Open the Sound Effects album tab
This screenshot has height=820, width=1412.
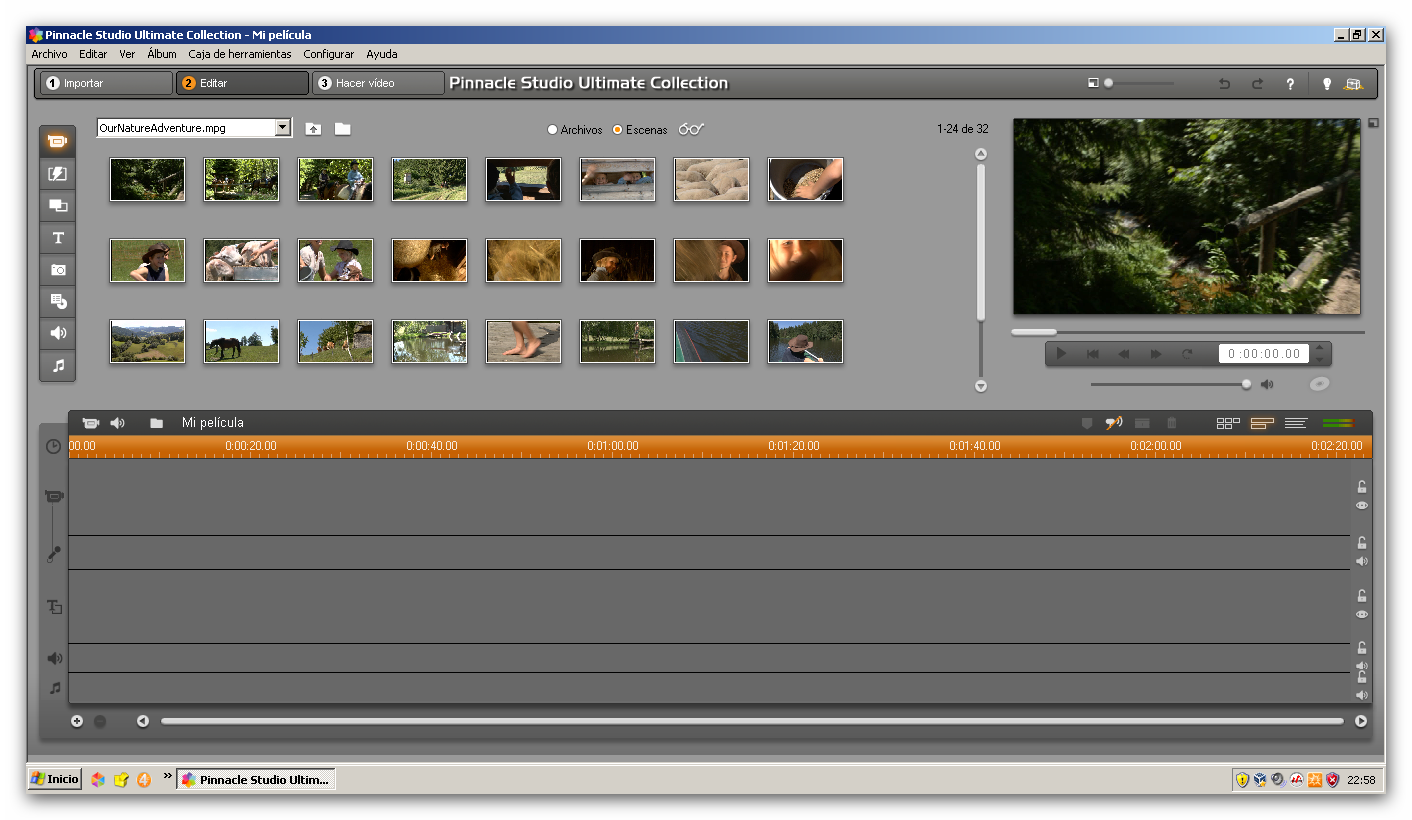click(x=58, y=333)
